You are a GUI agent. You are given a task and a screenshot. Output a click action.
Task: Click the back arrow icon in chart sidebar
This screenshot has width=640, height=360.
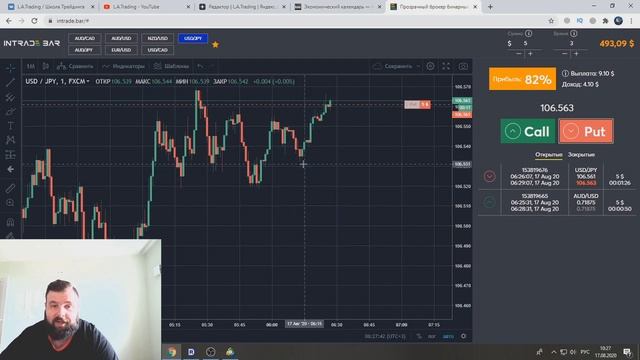(10, 169)
